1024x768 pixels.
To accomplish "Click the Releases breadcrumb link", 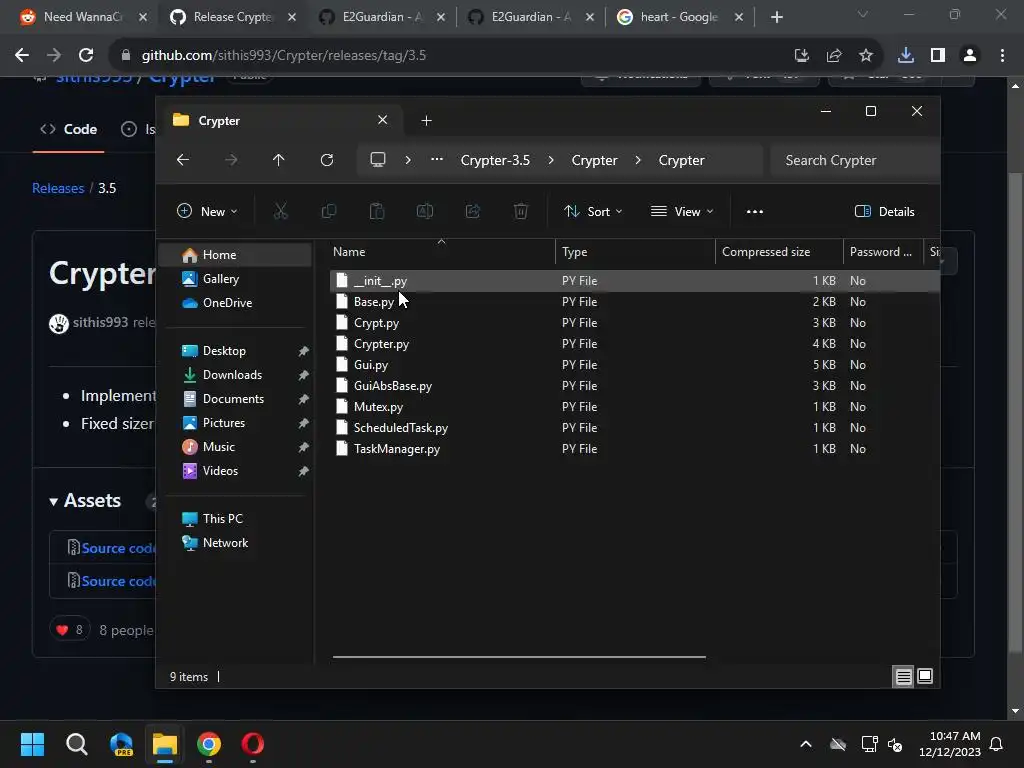I will (58, 188).
